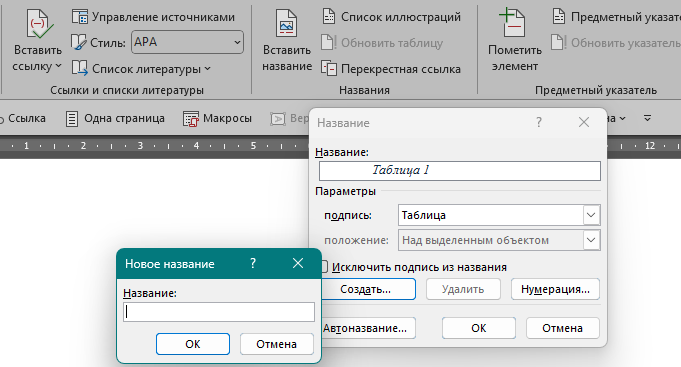The width and height of the screenshot is (681, 367).
Task: Click Cross-reference (Перекрестная ссылка)
Action: [x=391, y=69]
